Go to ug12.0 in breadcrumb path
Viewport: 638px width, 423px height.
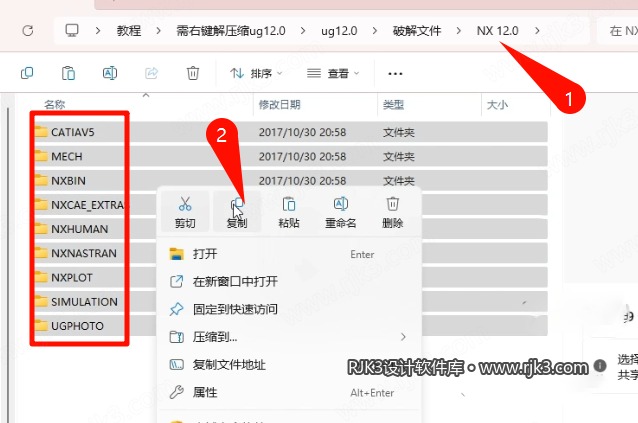pyautogui.click(x=339, y=31)
